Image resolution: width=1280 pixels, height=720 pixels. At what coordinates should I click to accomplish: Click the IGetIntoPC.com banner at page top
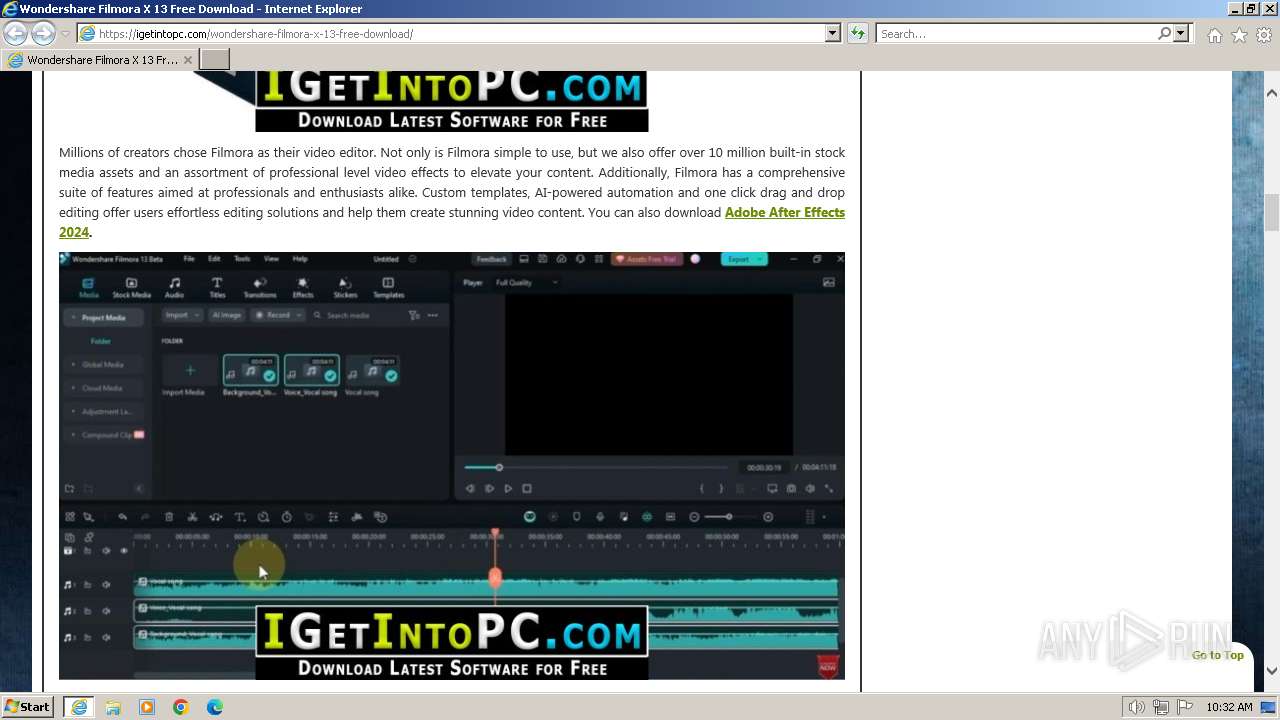[451, 101]
